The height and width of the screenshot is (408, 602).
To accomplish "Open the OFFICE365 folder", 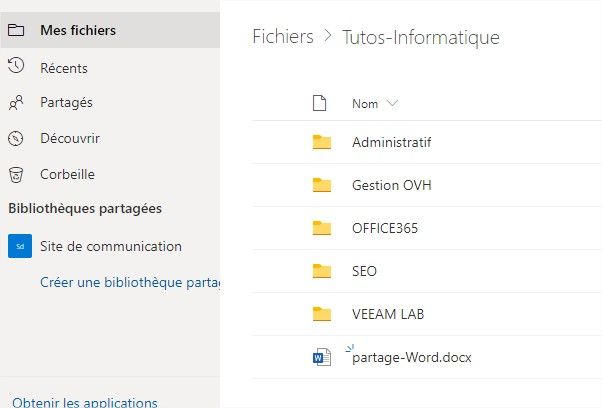I will (385, 228).
